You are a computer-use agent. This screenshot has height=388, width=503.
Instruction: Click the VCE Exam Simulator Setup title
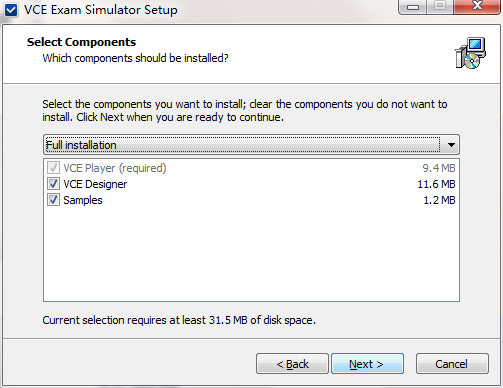coord(101,10)
